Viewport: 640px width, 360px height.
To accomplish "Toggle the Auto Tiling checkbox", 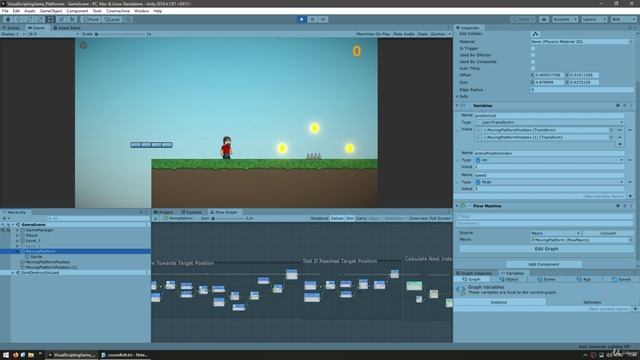I will click(533, 68).
